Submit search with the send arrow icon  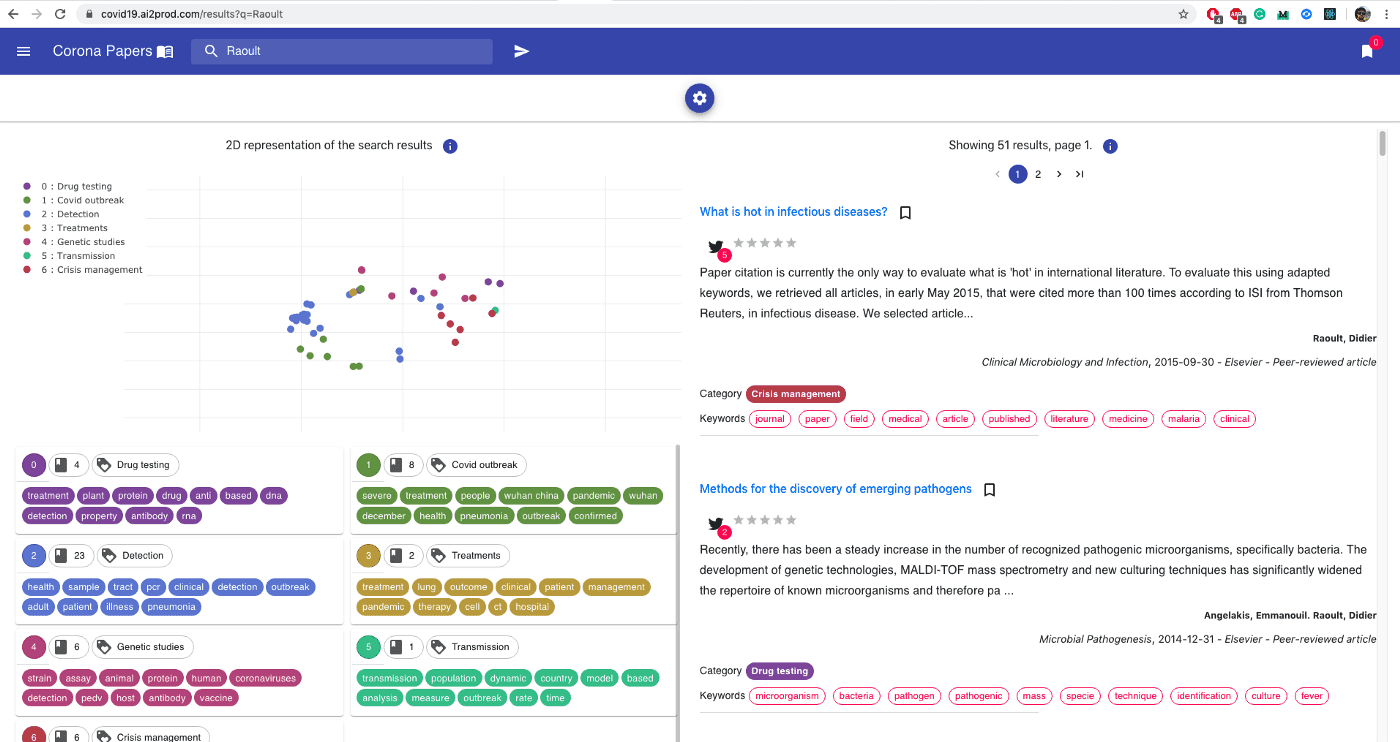tap(521, 51)
